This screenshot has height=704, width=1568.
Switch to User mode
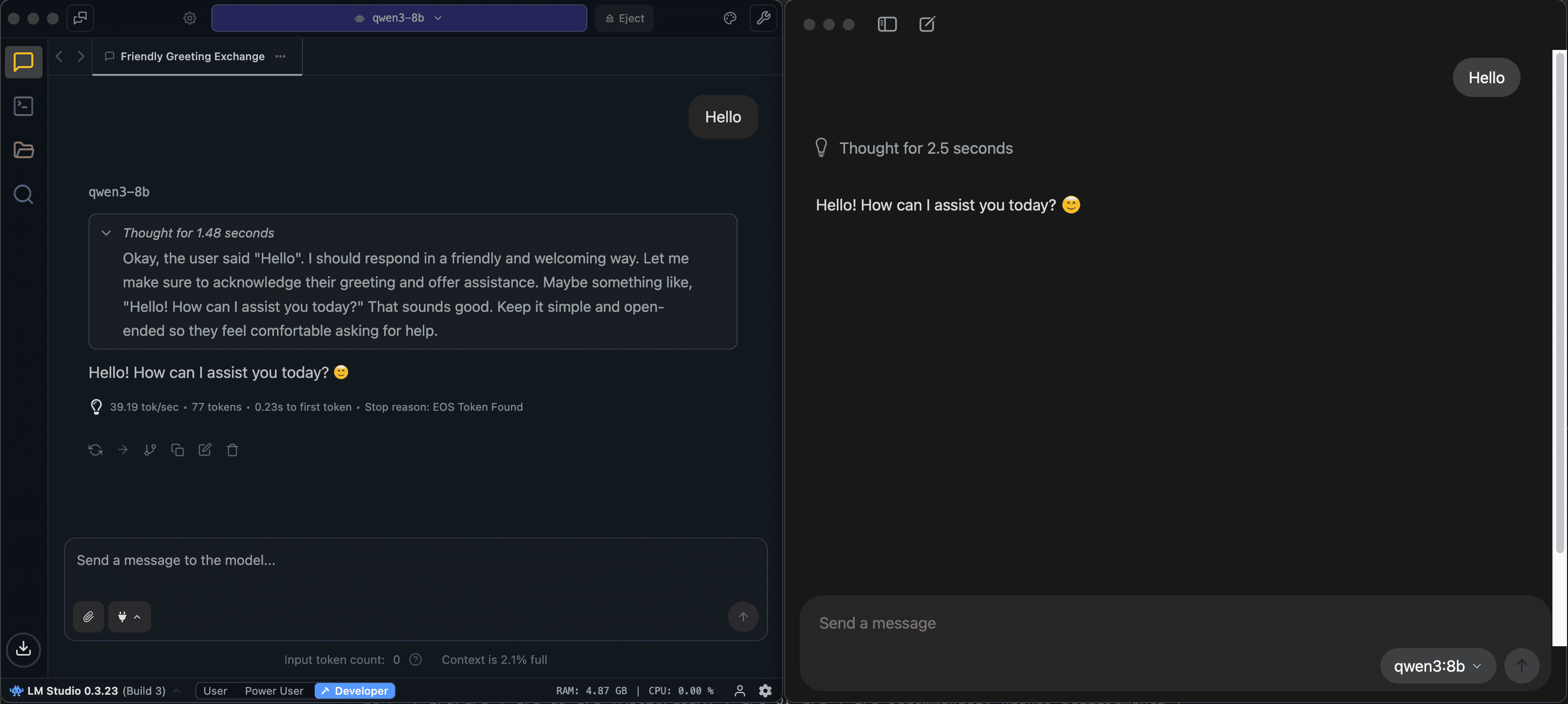pos(215,691)
